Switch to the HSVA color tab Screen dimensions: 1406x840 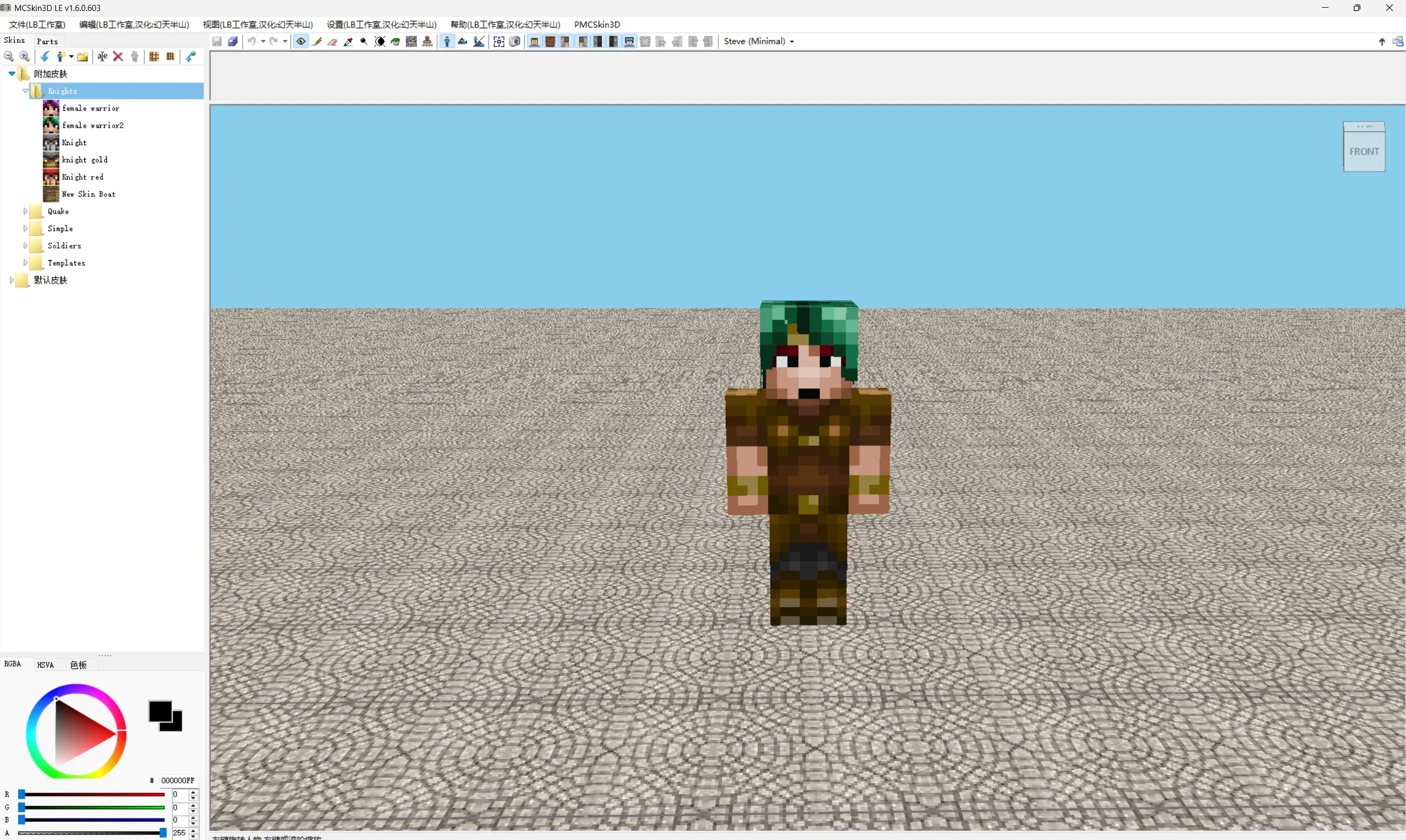tap(45, 665)
